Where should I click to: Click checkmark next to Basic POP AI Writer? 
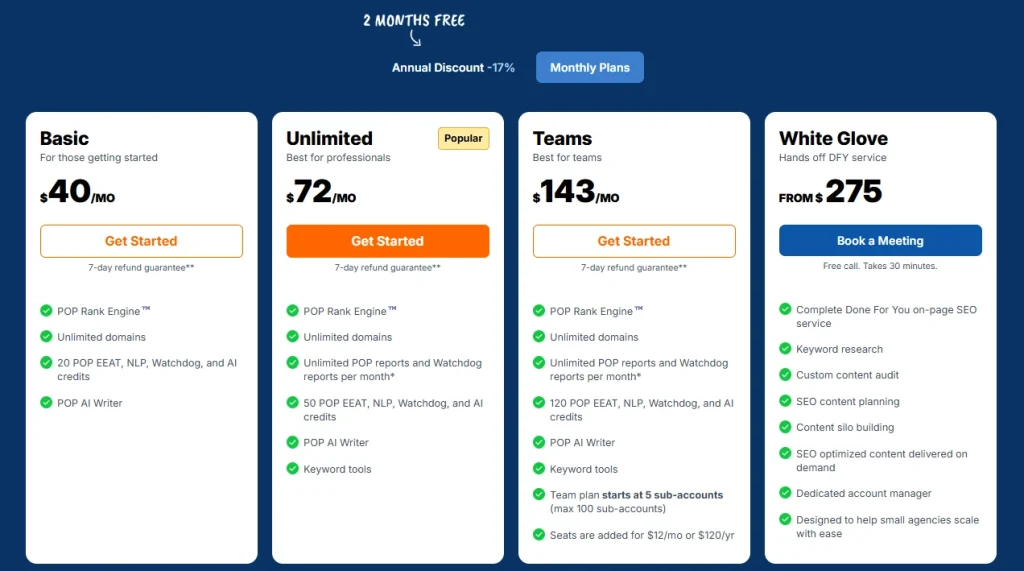click(x=46, y=402)
